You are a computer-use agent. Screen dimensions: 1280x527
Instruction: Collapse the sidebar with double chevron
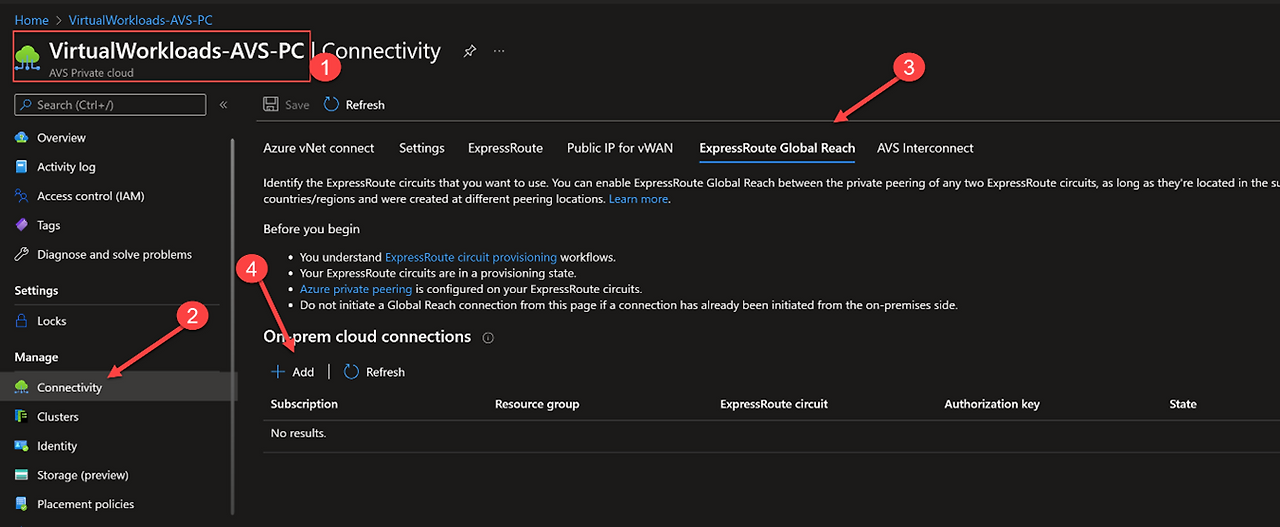point(223,104)
